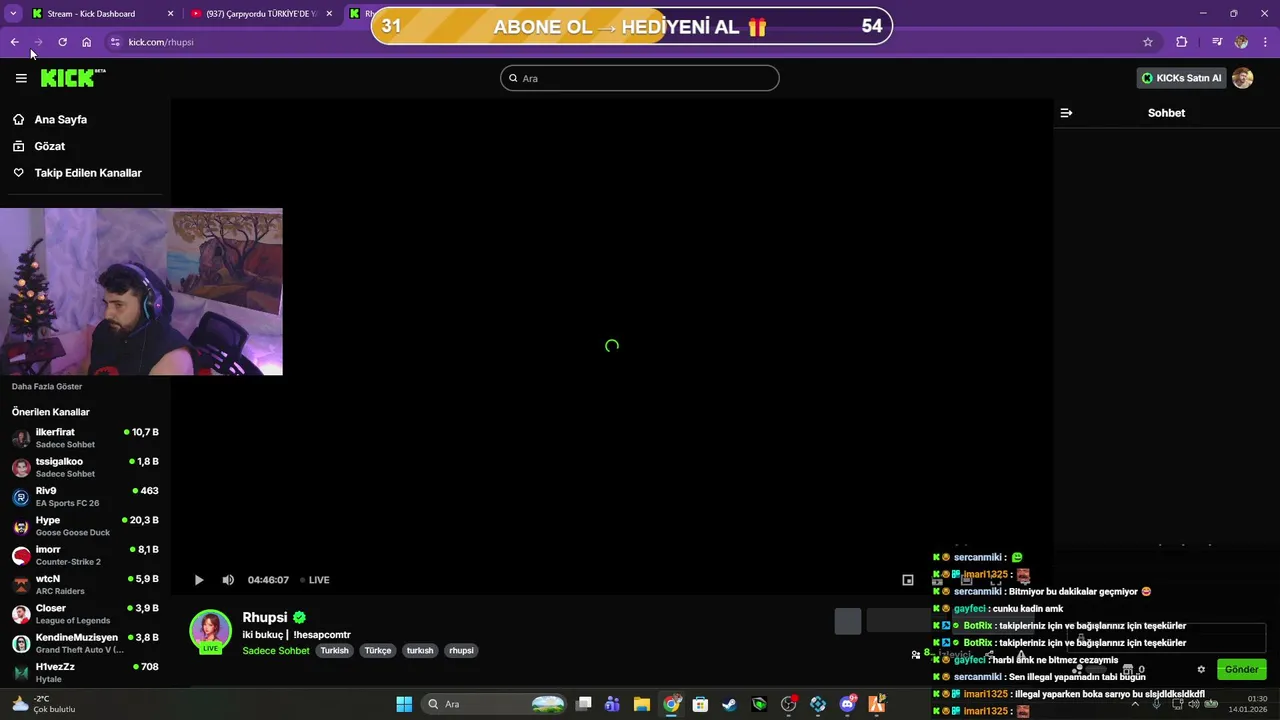Open File Explorer from taskbar
Screen dimensions: 1280x720
[x=642, y=704]
